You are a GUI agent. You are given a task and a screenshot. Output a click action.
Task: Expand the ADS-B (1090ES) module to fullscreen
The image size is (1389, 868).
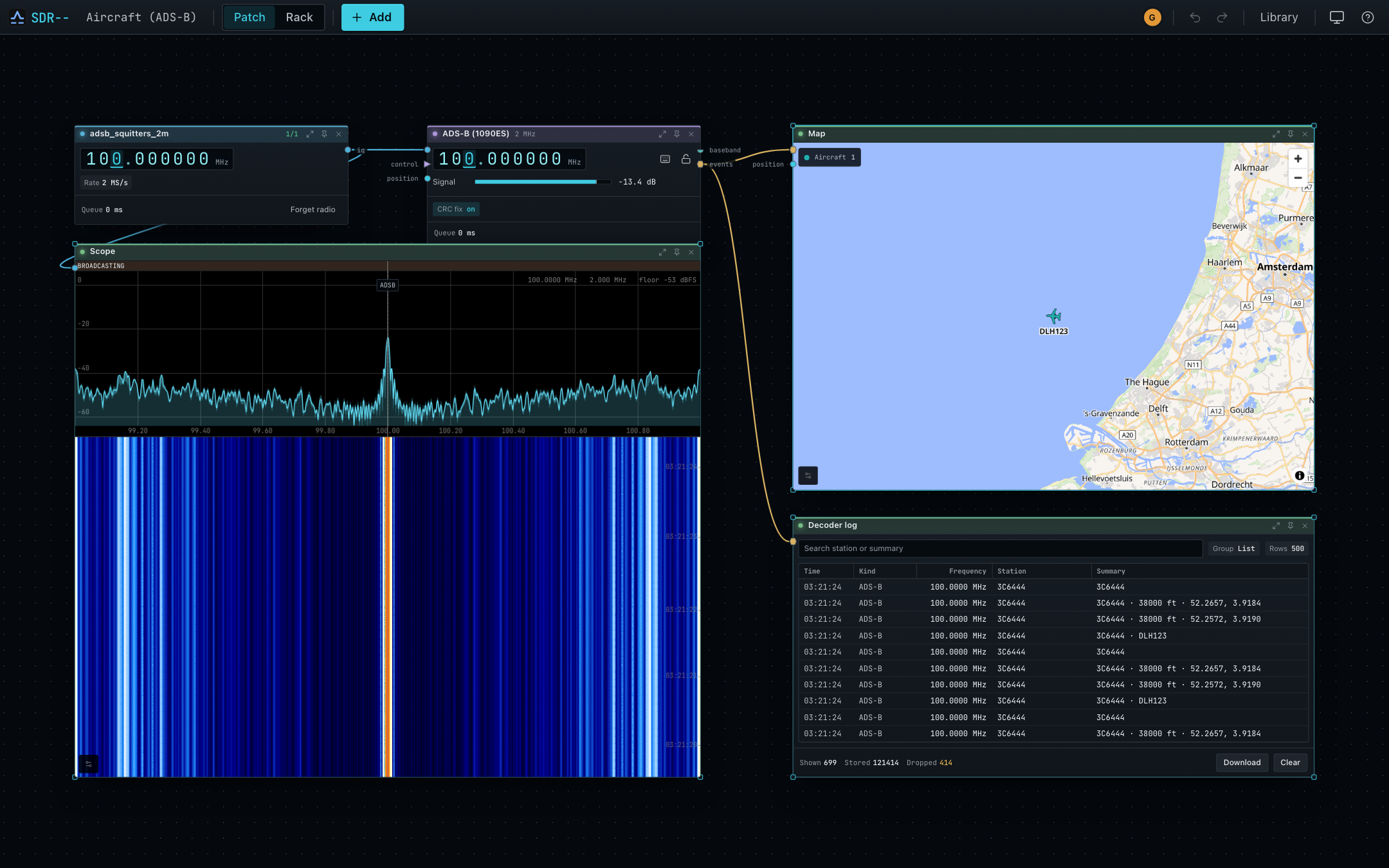(x=662, y=134)
